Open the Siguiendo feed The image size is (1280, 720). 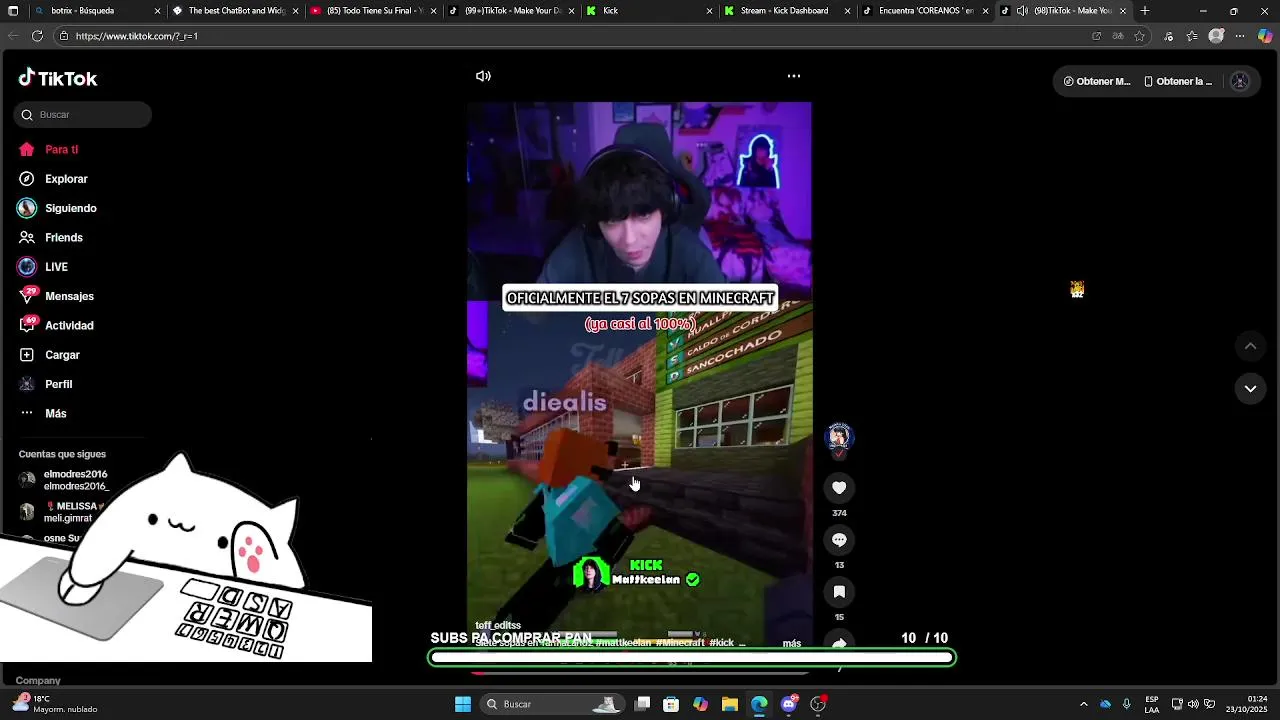pos(56,208)
